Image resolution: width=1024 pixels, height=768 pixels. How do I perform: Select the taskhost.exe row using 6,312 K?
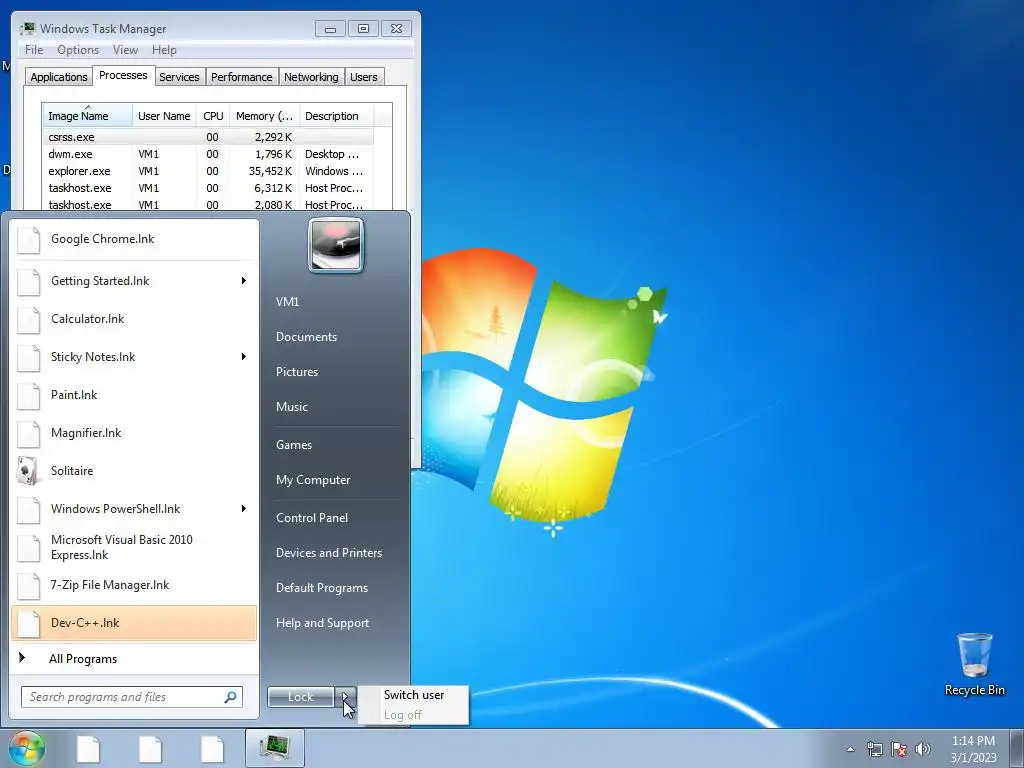pyautogui.click(x=208, y=188)
